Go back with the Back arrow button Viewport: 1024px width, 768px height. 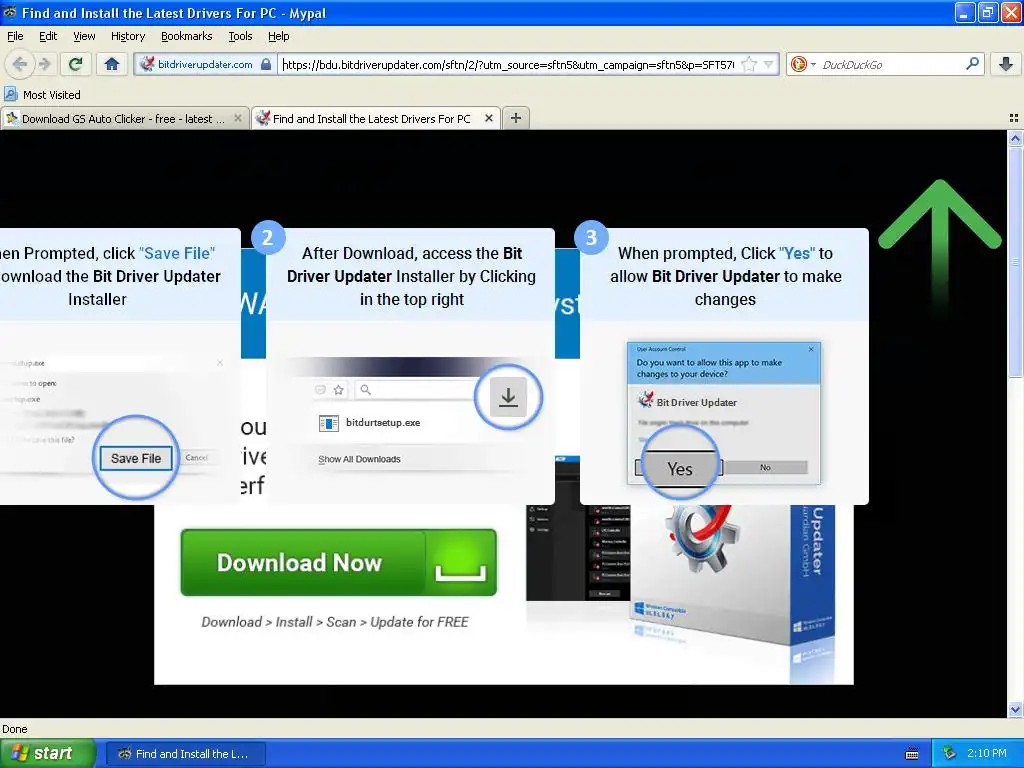tap(20, 64)
